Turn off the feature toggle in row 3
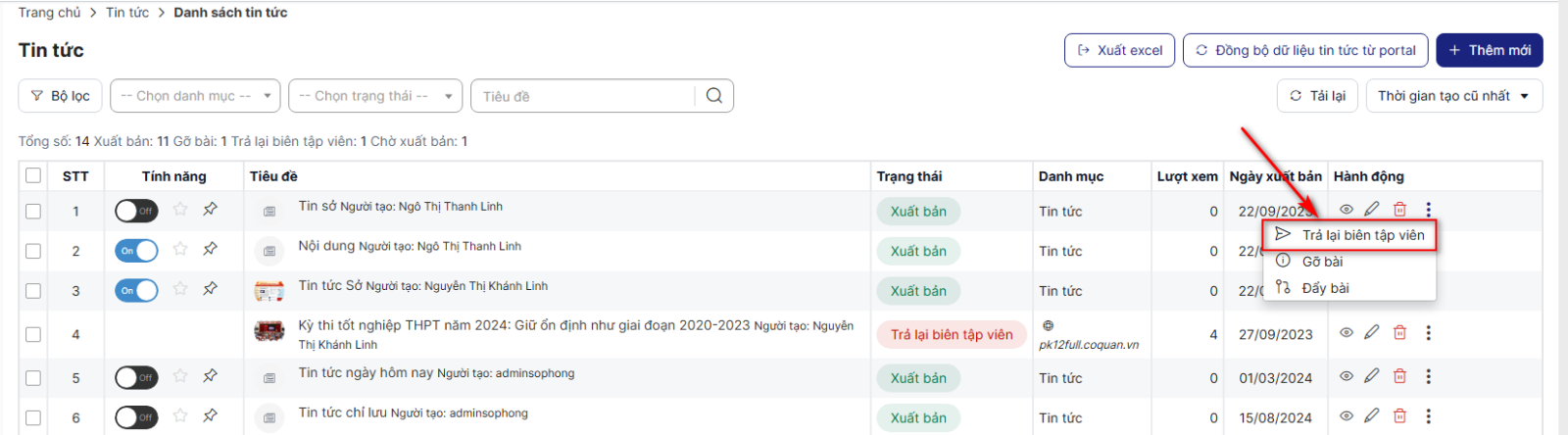Screen dimensions: 1568x435 coord(136,291)
